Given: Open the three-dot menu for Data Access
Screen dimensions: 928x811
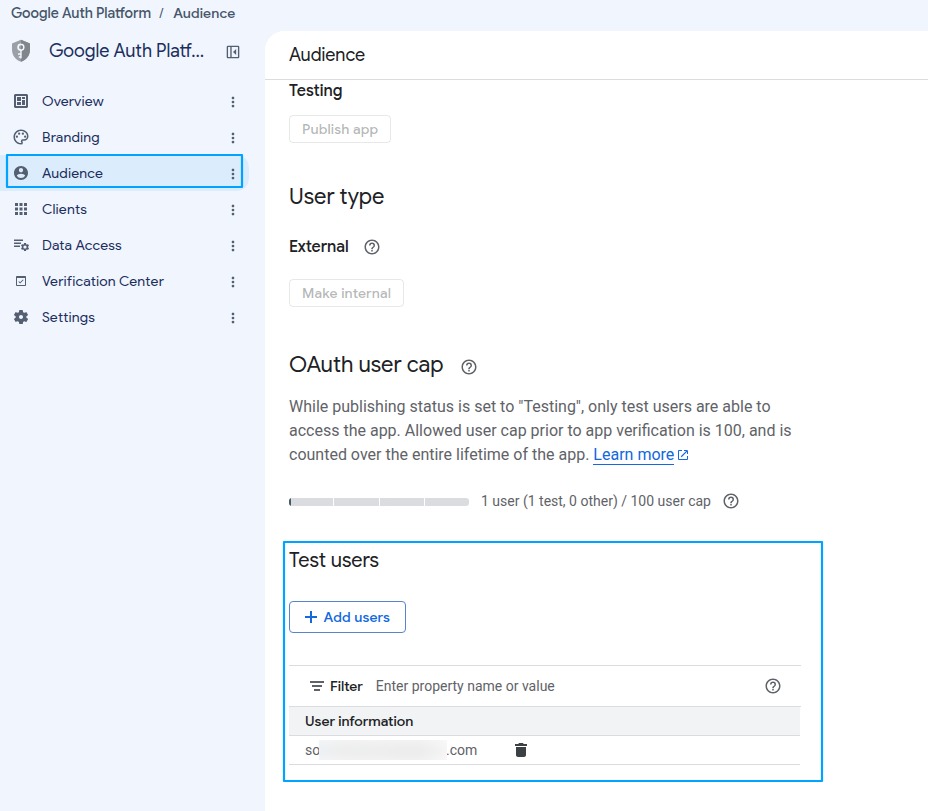Looking at the screenshot, I should coord(233,246).
